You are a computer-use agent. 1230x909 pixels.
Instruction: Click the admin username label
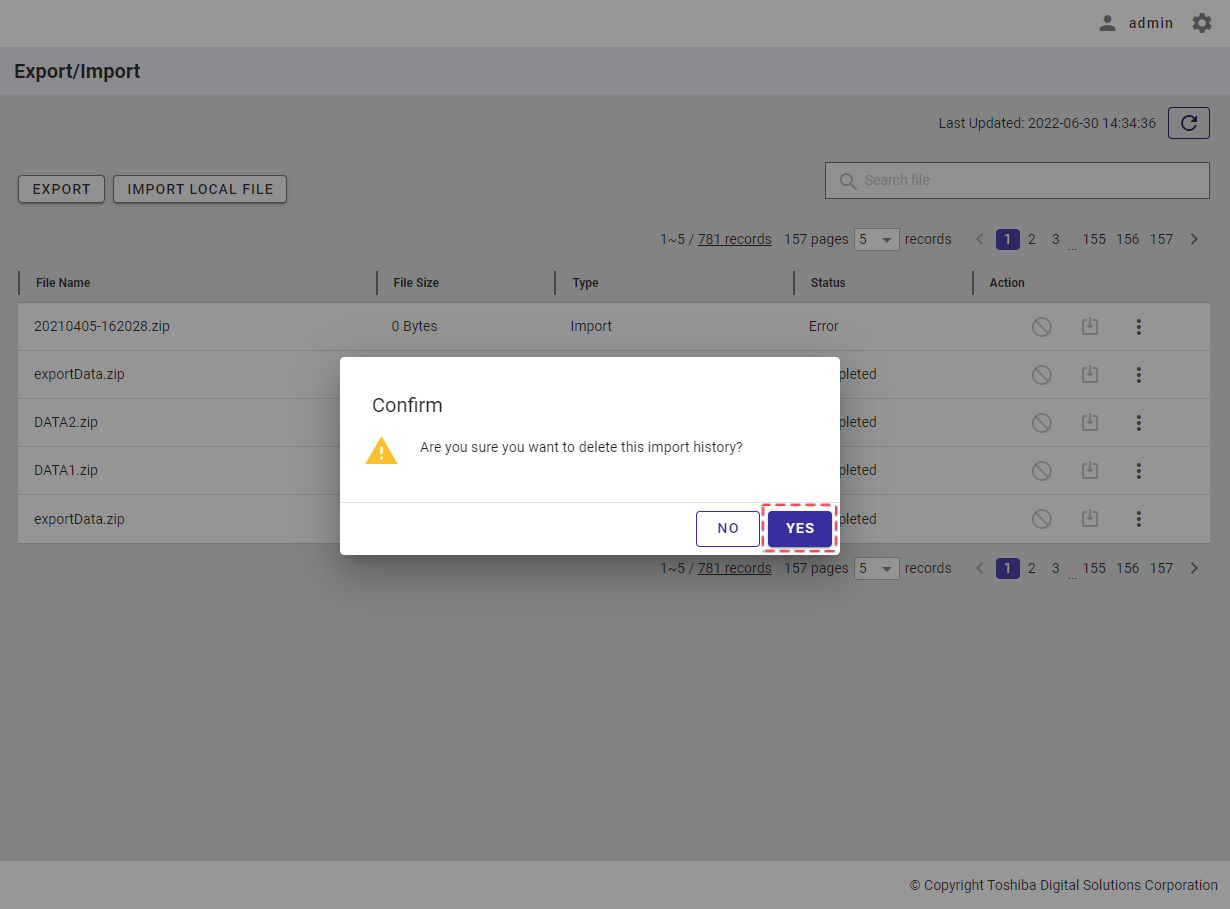(1151, 23)
